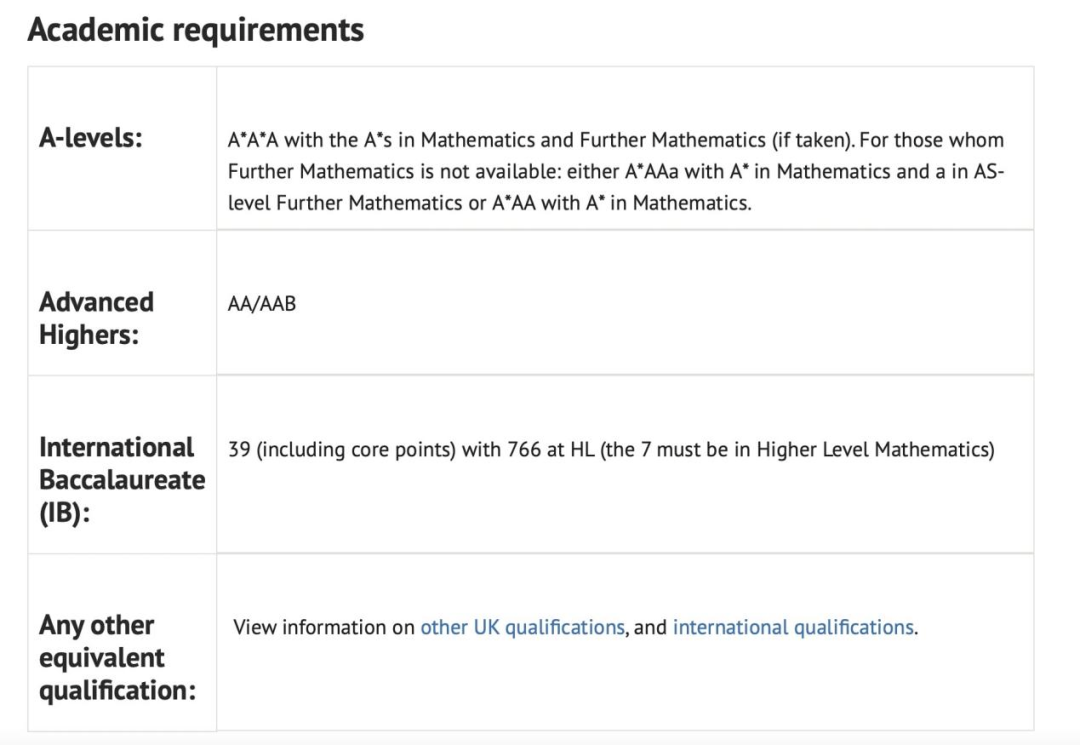This screenshot has width=1080, height=745.
Task: Click the AA/AAB requirement text
Action: 262,304
